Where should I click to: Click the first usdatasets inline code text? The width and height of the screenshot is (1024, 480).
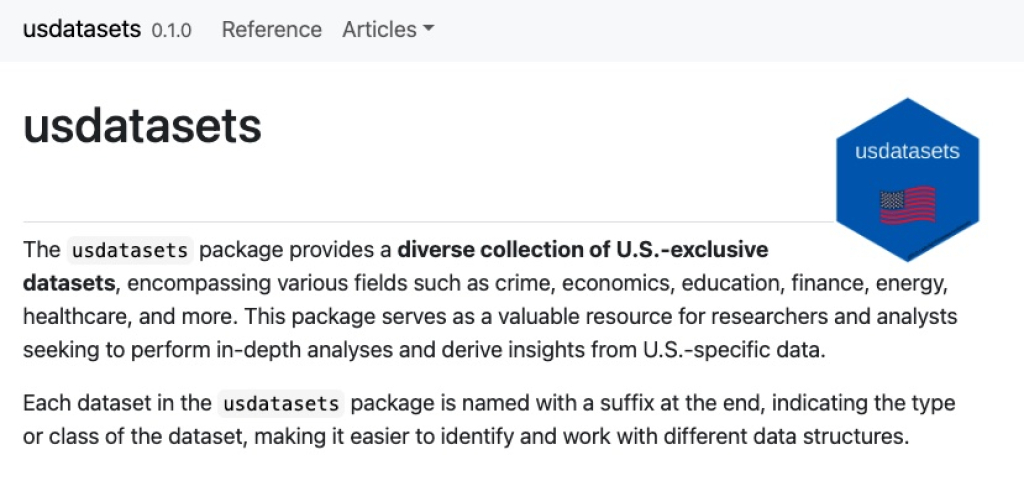point(130,250)
